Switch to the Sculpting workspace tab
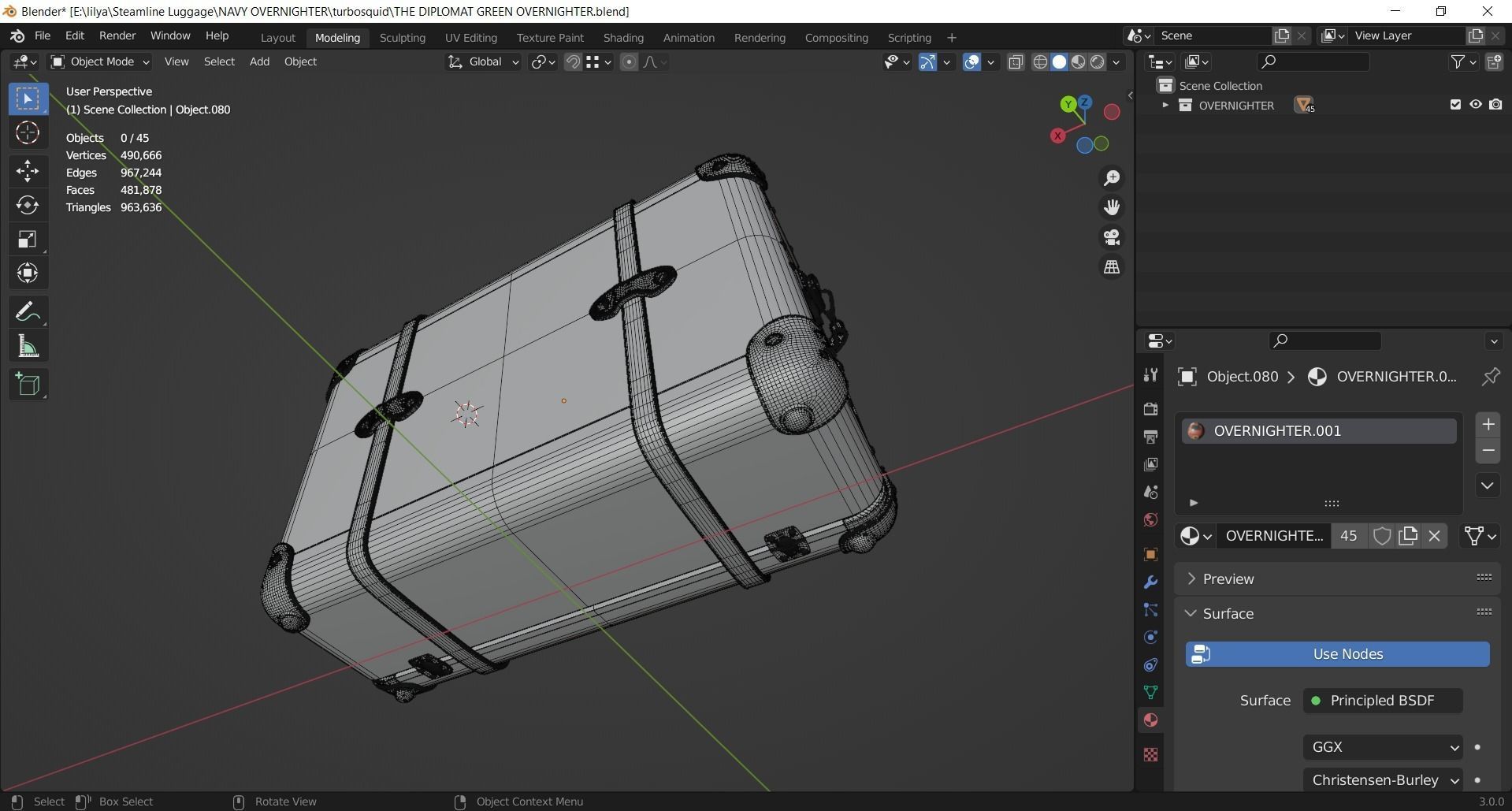The width and height of the screenshot is (1512, 811). (402, 37)
